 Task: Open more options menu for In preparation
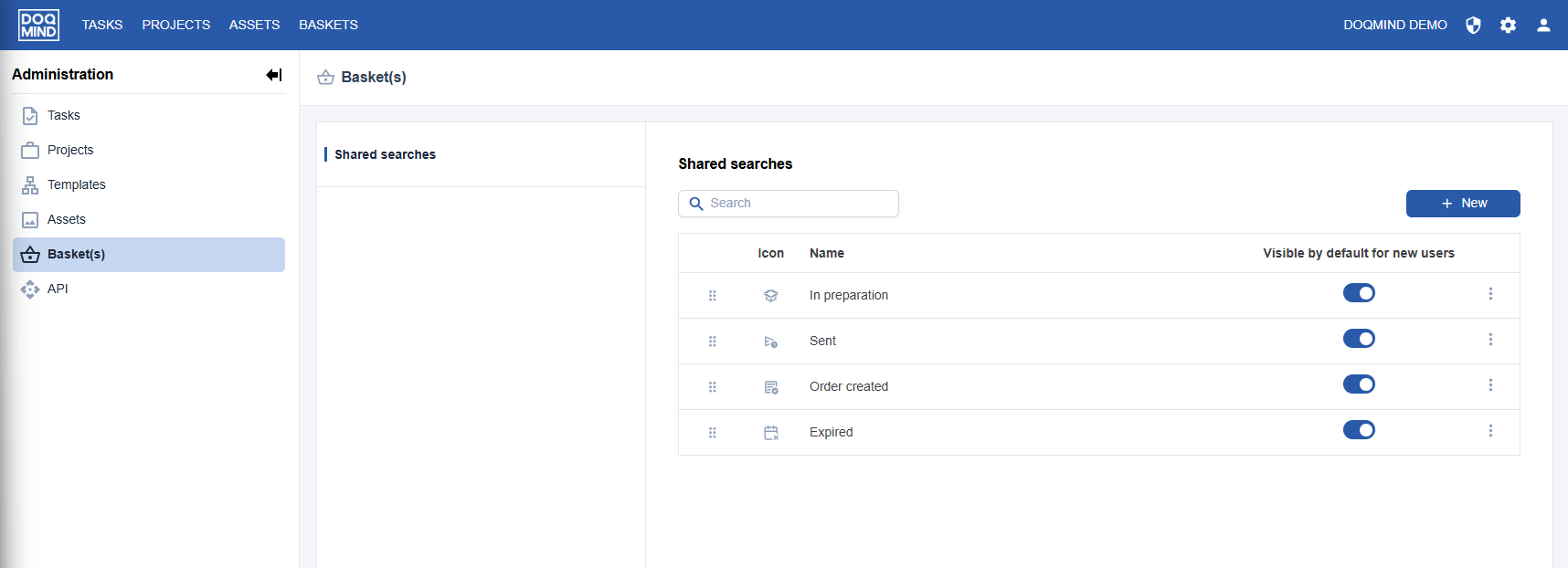pos(1490,294)
